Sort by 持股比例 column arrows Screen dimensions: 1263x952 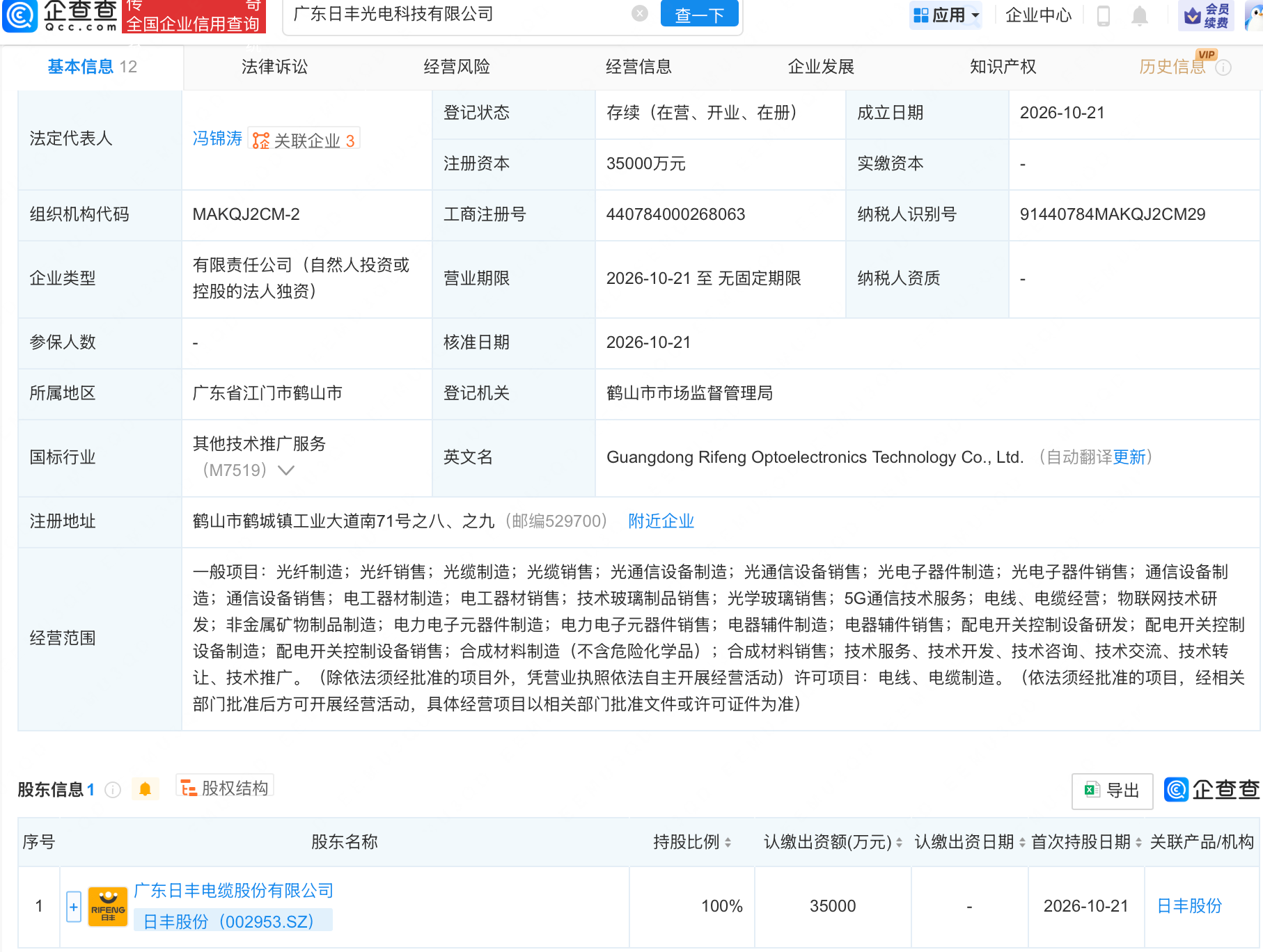[728, 843]
